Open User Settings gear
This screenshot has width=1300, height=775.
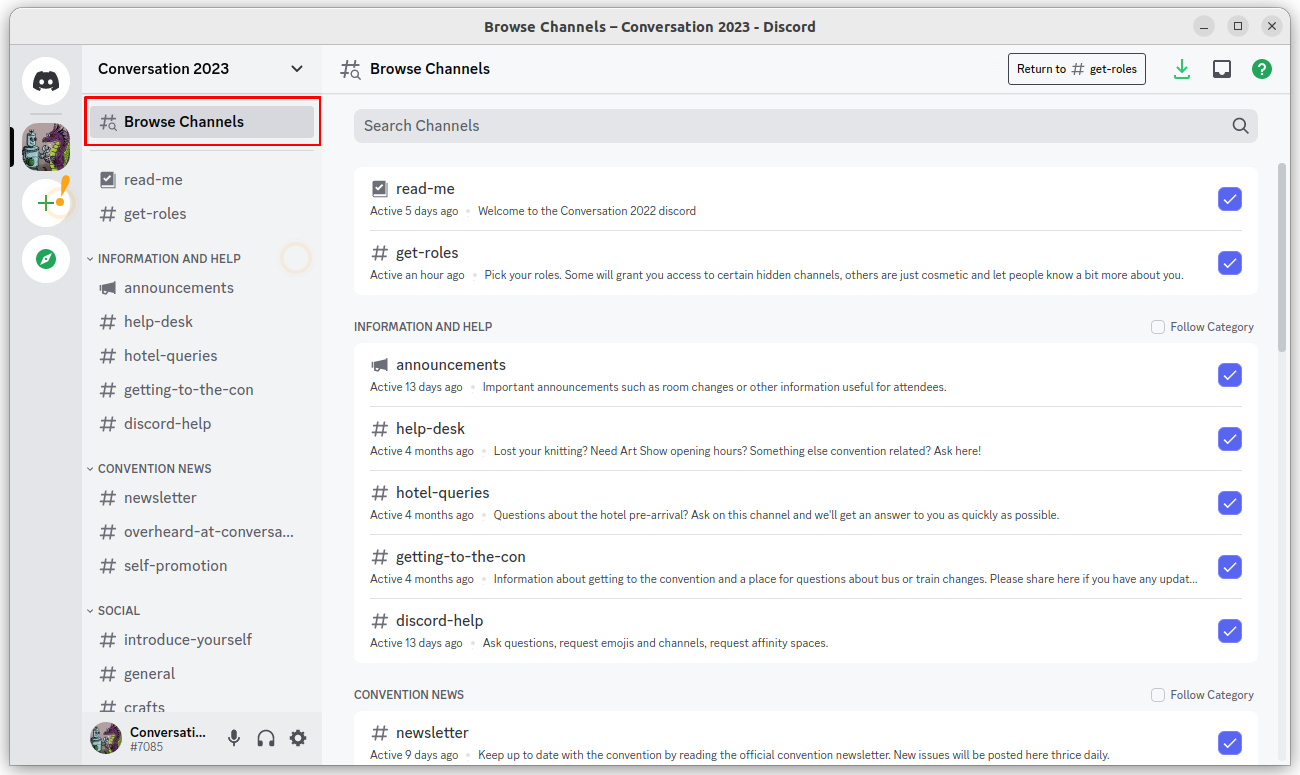point(298,738)
